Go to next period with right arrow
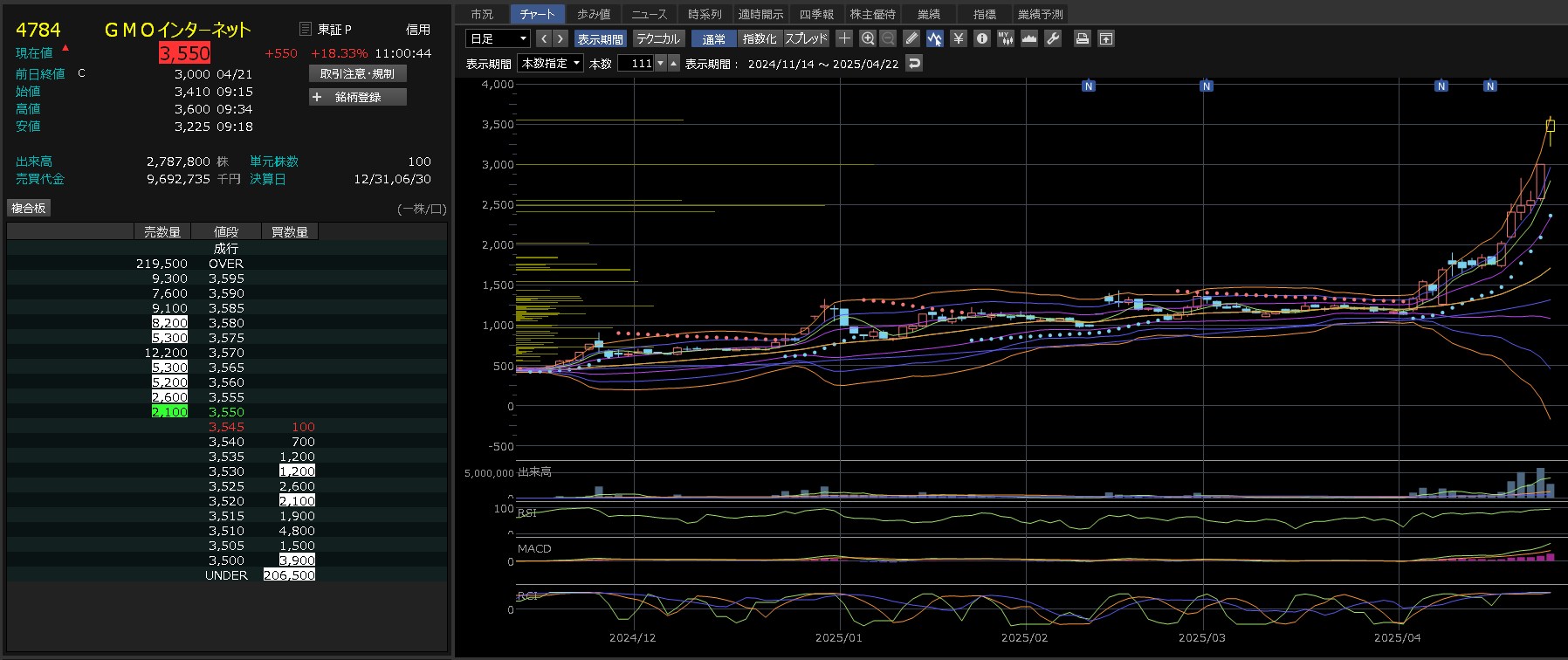The image size is (1568, 660). pyautogui.click(x=560, y=38)
